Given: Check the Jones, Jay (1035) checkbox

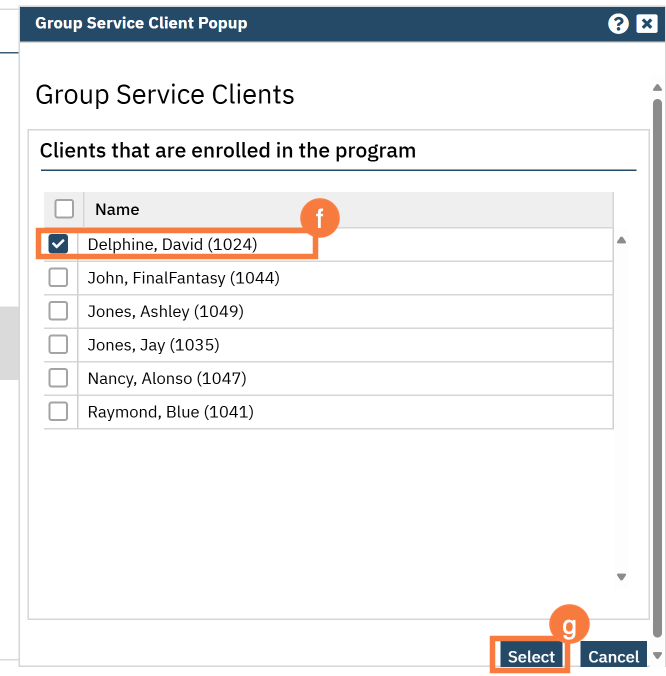Looking at the screenshot, I should 59,345.
